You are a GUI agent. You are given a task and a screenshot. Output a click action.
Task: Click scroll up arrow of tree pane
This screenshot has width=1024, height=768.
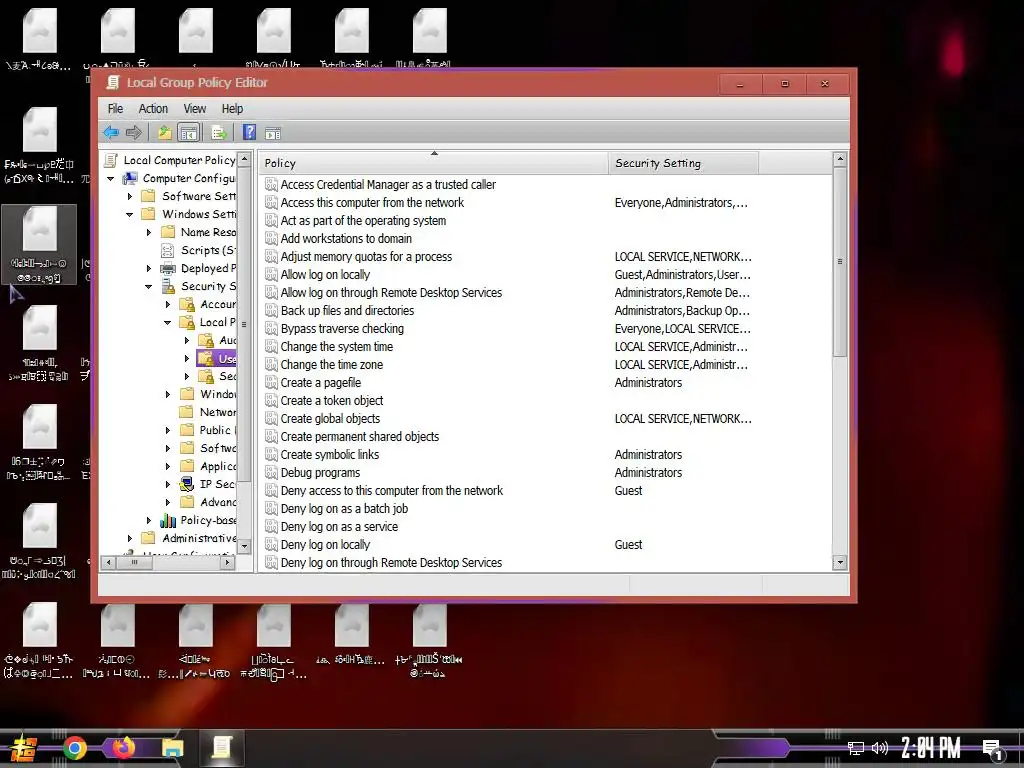point(244,159)
